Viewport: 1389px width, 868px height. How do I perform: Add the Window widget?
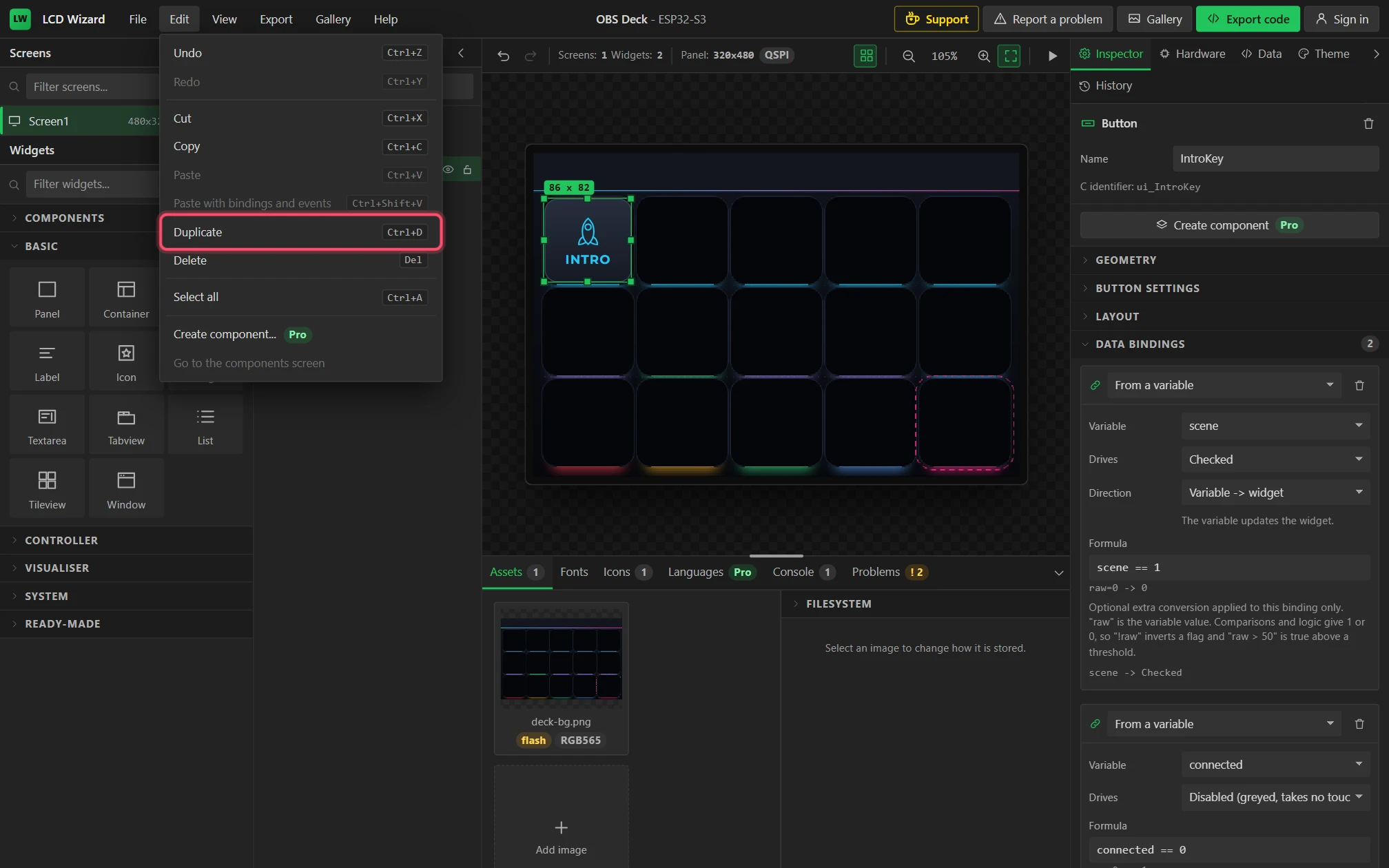[126, 488]
